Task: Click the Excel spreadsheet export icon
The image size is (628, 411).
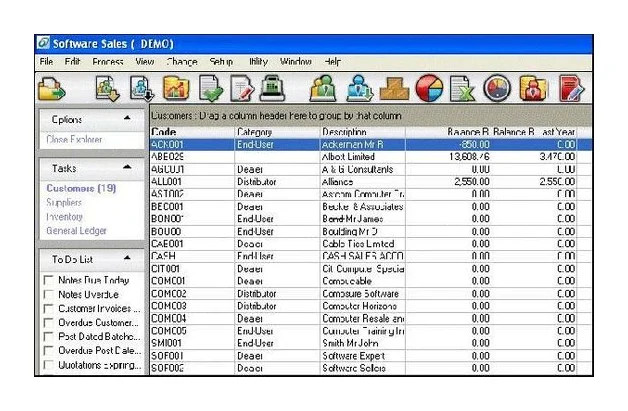Action: (463, 89)
